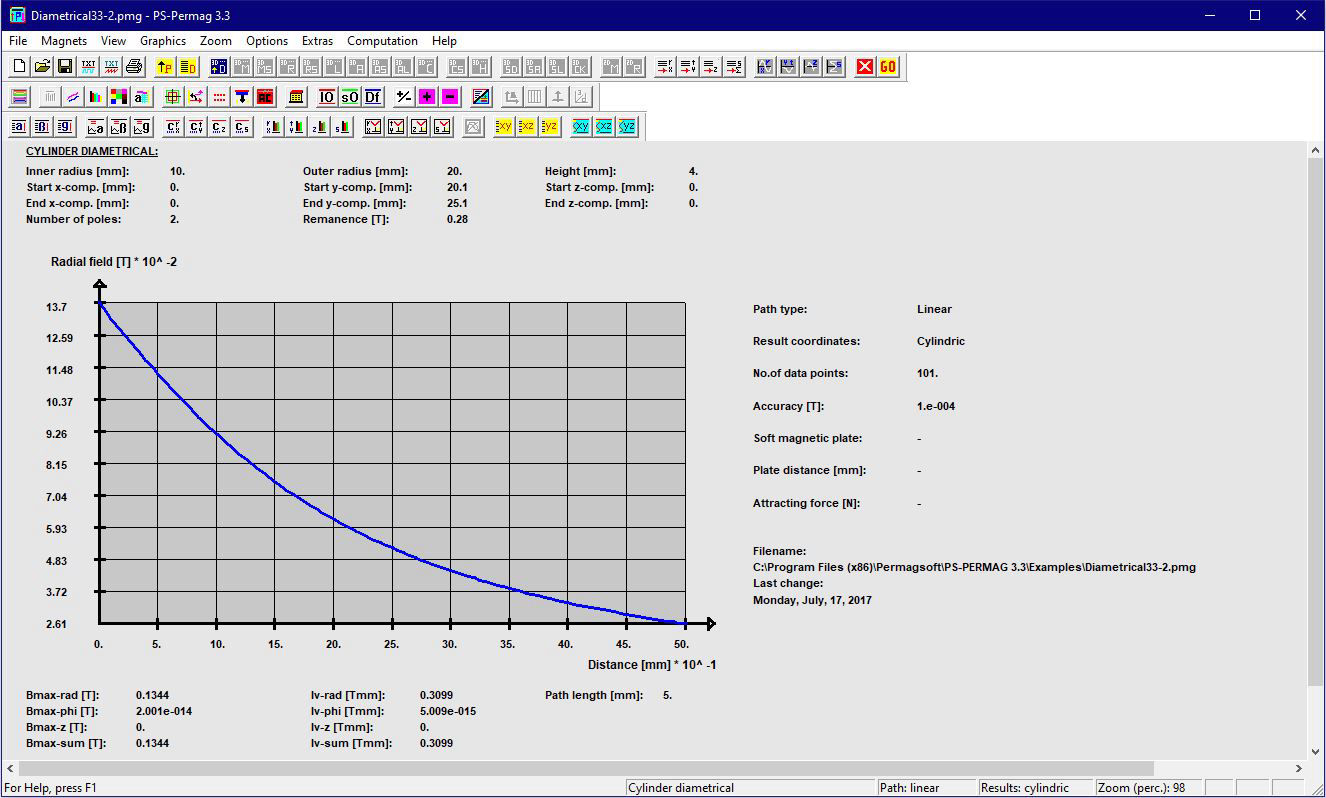Open the Extras menu

(317, 41)
